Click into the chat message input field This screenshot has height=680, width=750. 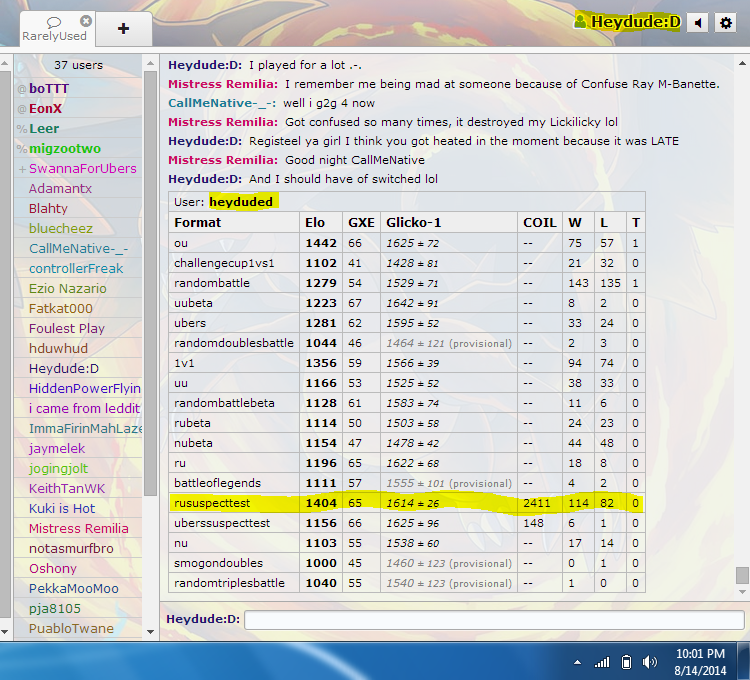point(494,620)
